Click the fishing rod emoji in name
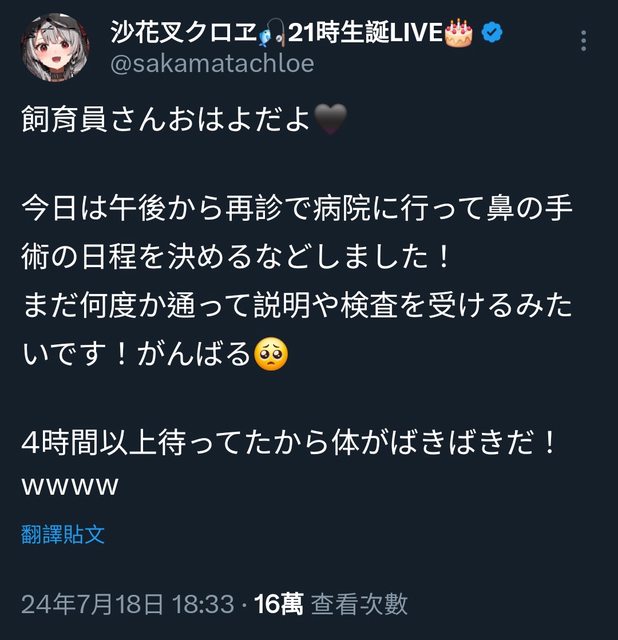 point(272,33)
